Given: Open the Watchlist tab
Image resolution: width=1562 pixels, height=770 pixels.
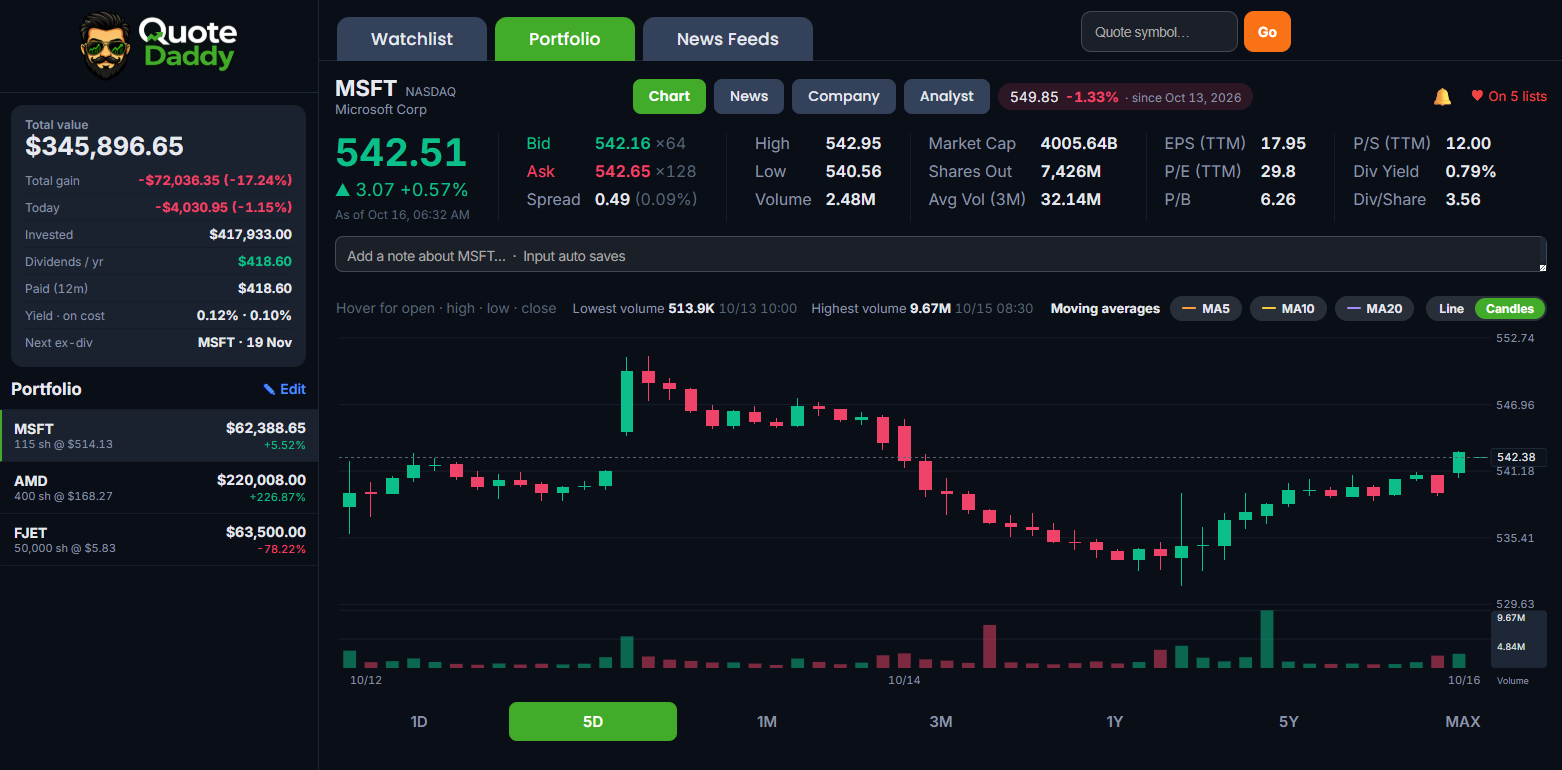Looking at the screenshot, I should pos(412,39).
